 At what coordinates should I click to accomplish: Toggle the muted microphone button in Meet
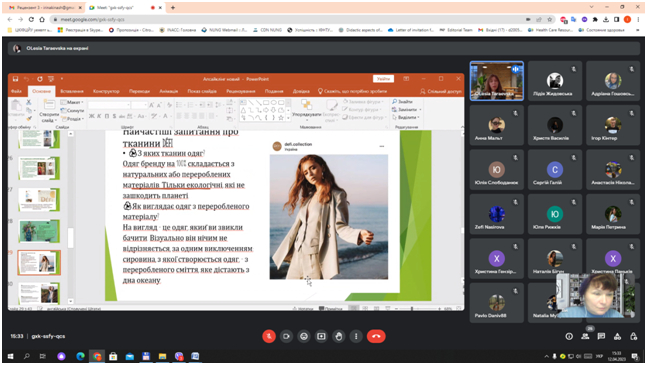(269, 336)
